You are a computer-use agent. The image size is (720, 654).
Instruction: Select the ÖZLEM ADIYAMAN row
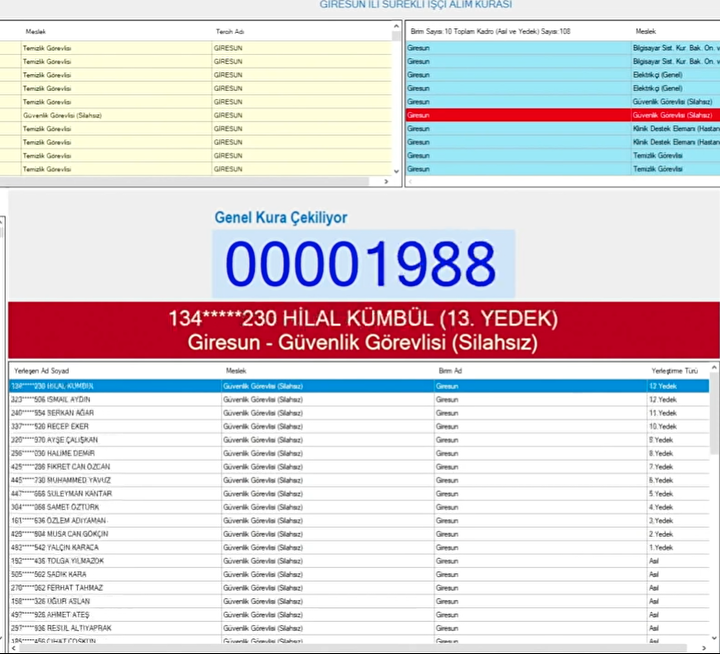[359, 520]
